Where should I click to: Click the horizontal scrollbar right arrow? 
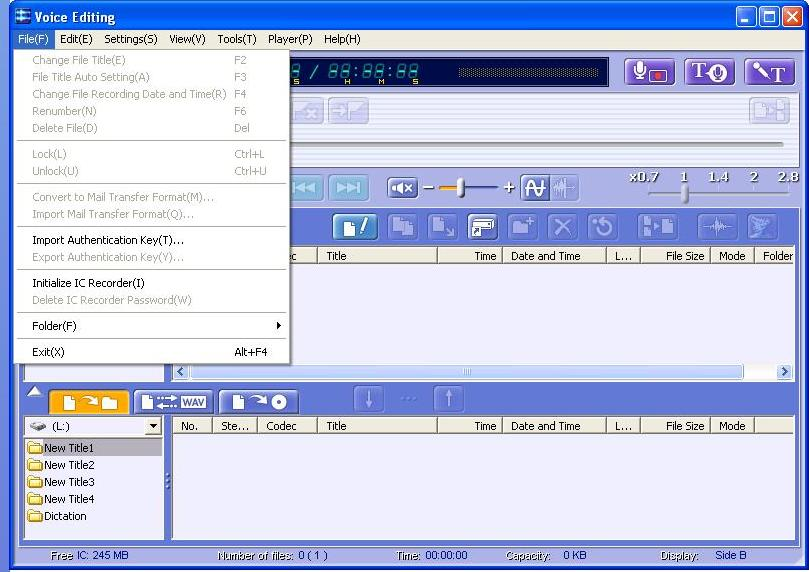click(784, 371)
